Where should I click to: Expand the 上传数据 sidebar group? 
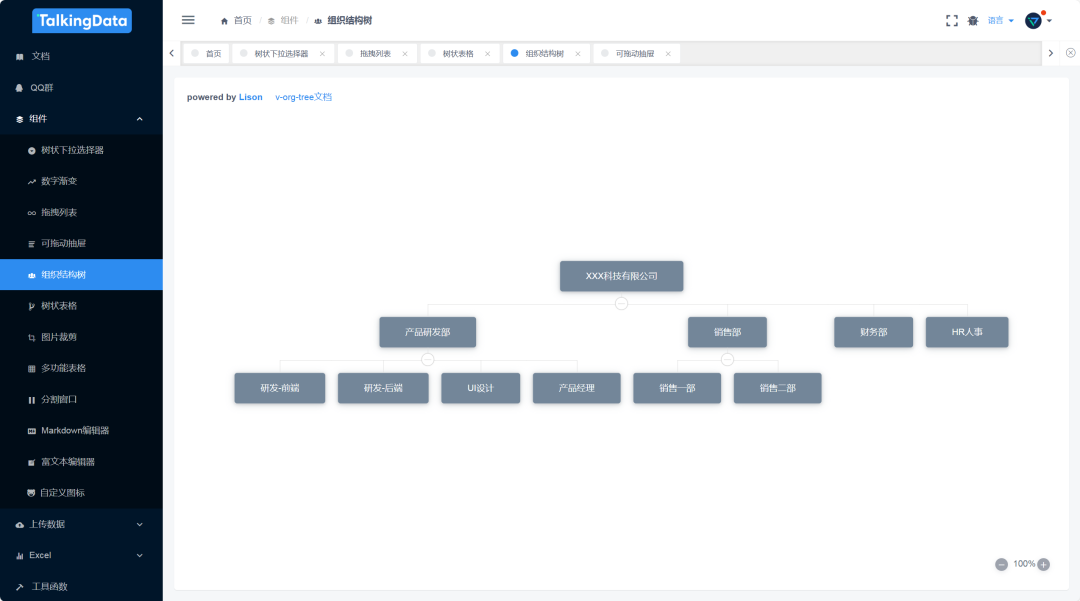coord(81,524)
